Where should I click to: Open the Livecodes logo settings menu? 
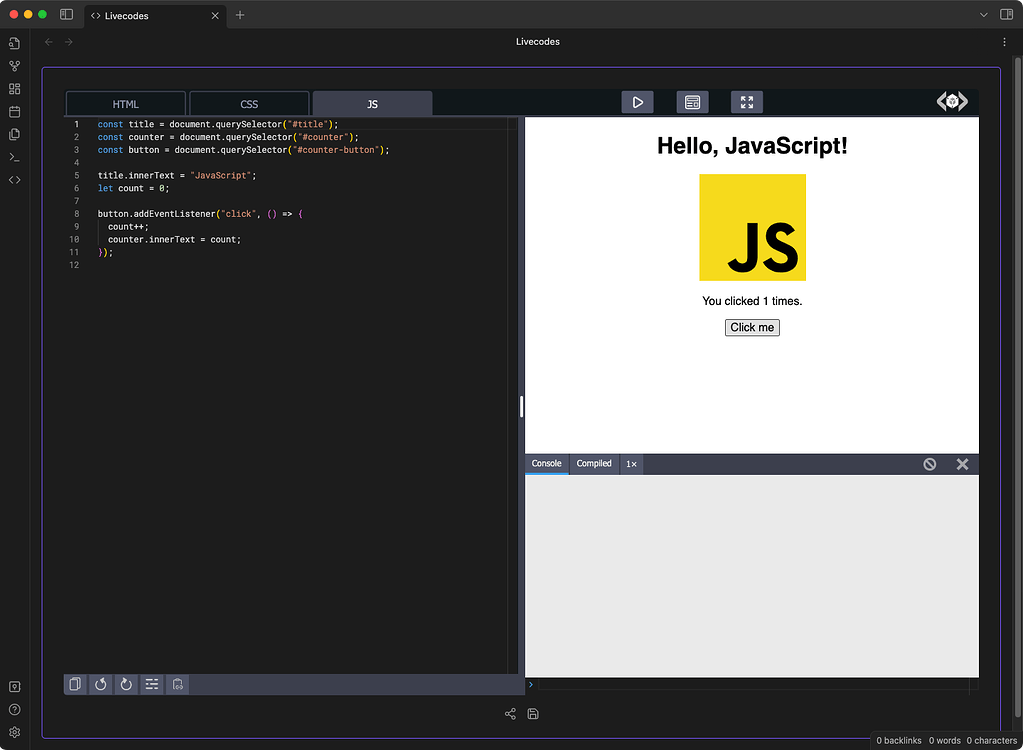click(x=951, y=101)
